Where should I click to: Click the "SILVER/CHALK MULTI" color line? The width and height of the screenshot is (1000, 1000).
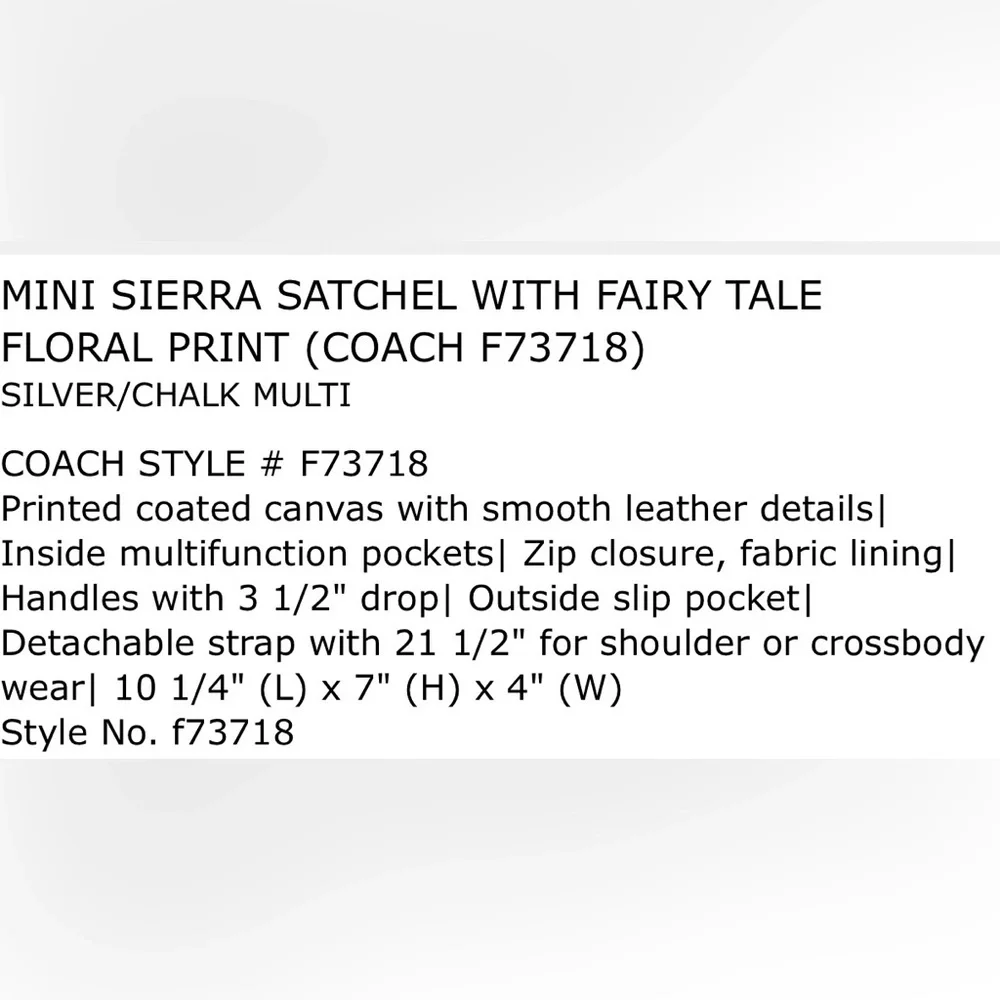[x=176, y=397]
